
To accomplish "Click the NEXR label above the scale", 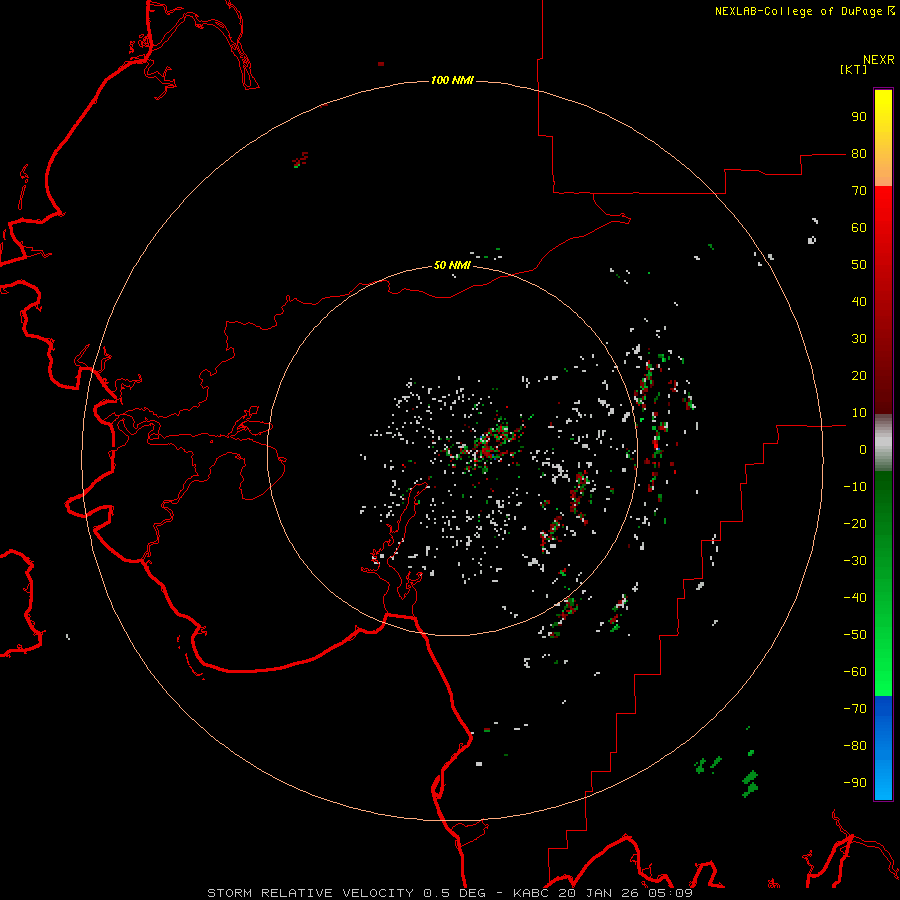I will click(879, 60).
